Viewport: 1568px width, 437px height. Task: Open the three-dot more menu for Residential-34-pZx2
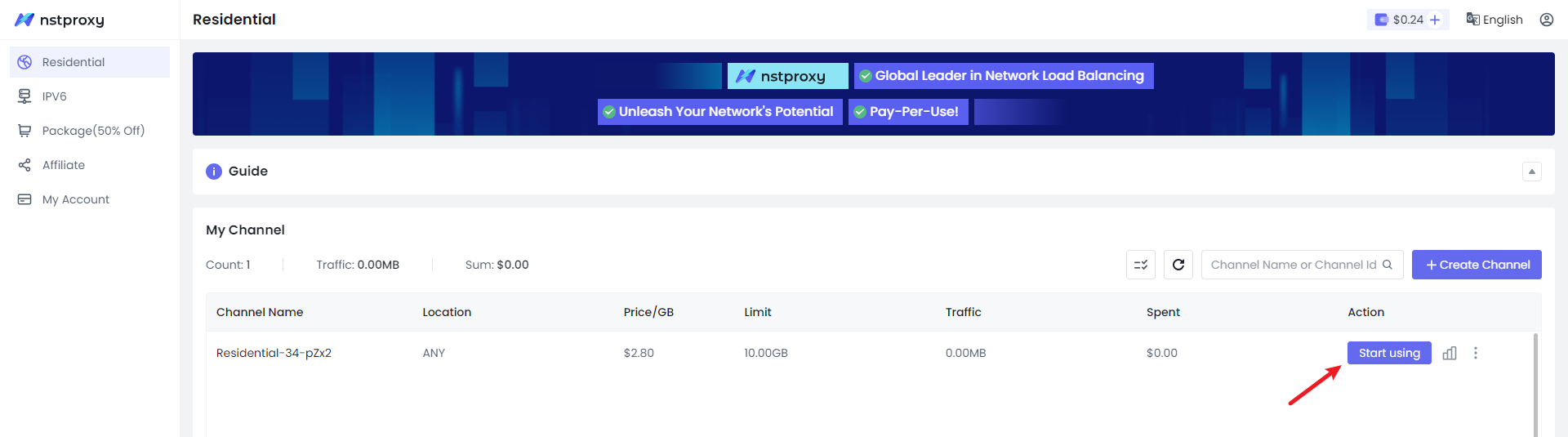pos(1476,353)
